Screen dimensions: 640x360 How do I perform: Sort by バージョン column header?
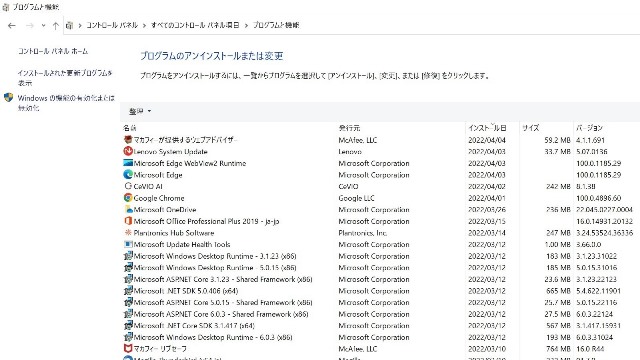[x=589, y=128]
